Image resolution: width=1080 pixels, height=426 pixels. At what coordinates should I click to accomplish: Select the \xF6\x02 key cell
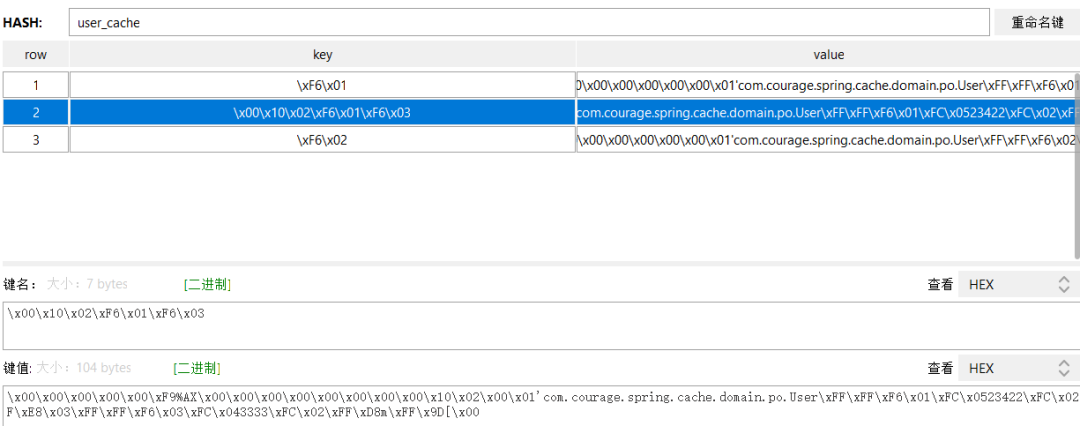click(x=322, y=141)
